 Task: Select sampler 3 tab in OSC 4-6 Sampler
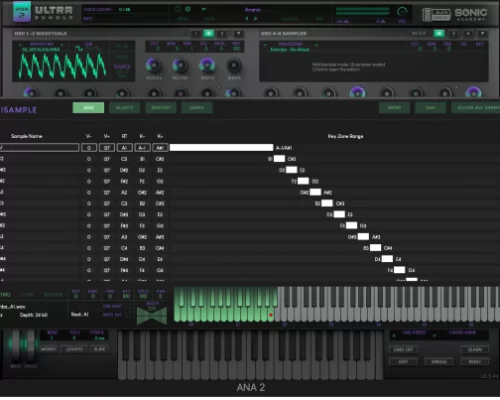coord(468,34)
